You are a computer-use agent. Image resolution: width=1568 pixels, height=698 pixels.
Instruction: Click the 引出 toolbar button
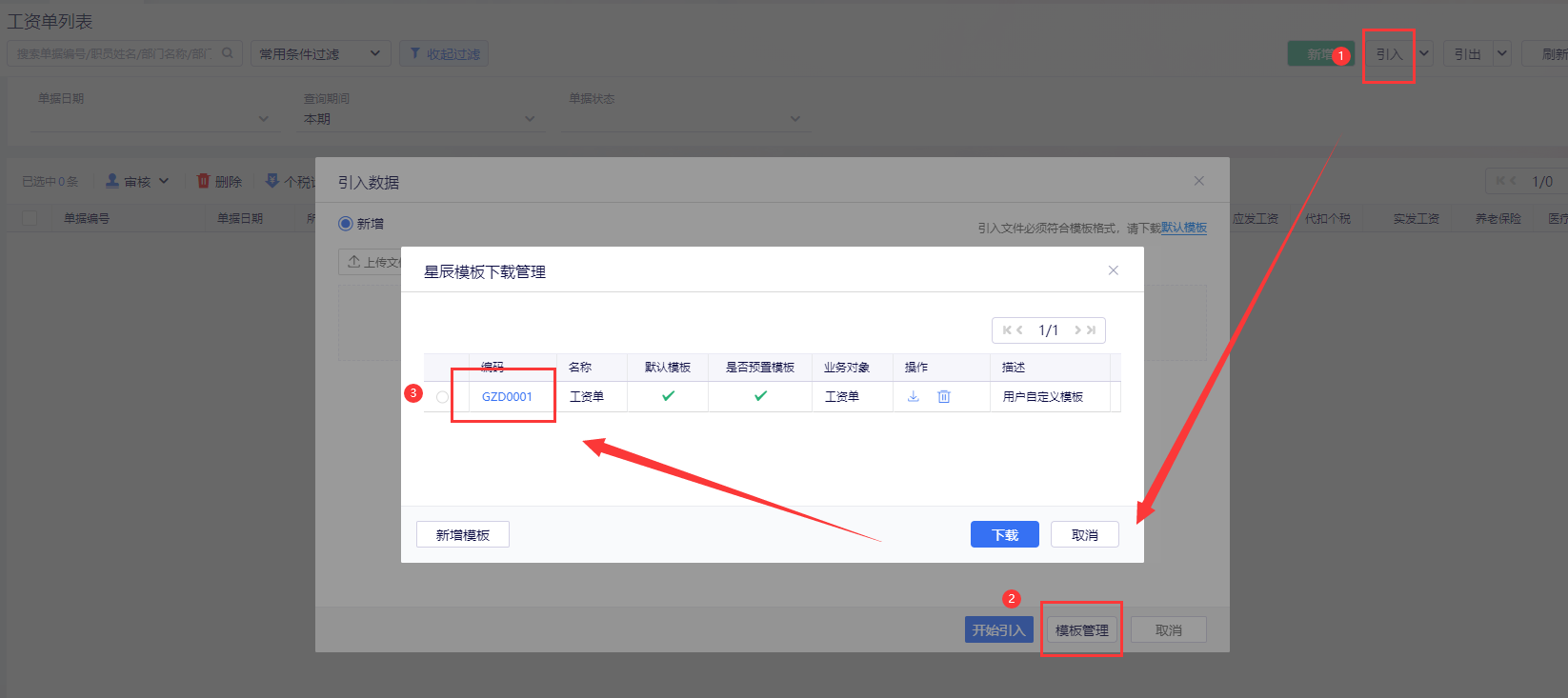pyautogui.click(x=1468, y=53)
